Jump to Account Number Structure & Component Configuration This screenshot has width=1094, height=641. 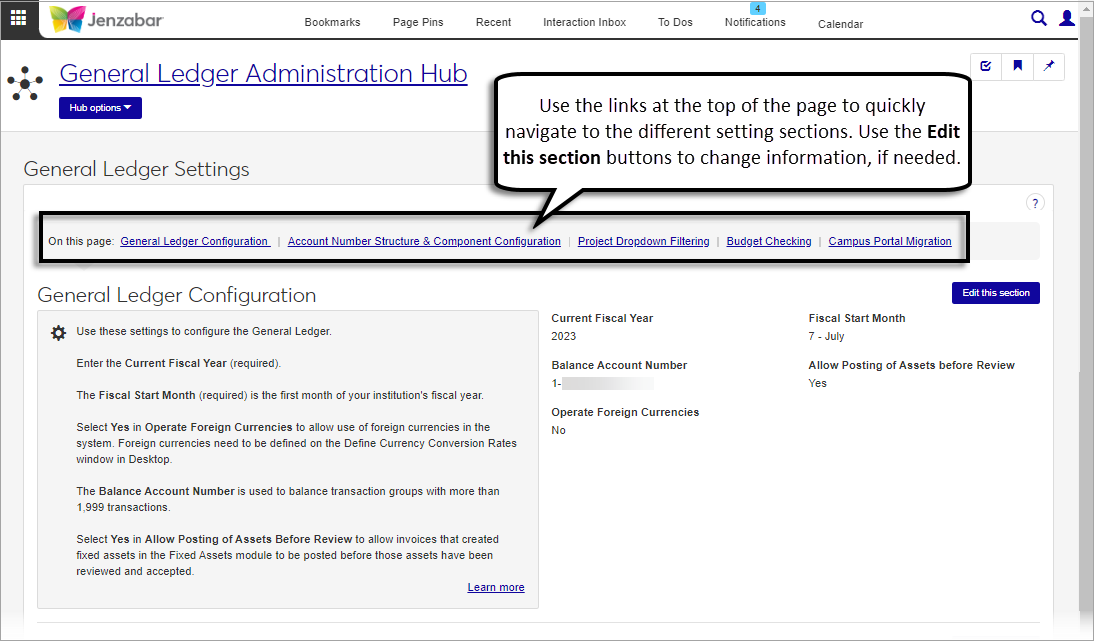coord(424,241)
